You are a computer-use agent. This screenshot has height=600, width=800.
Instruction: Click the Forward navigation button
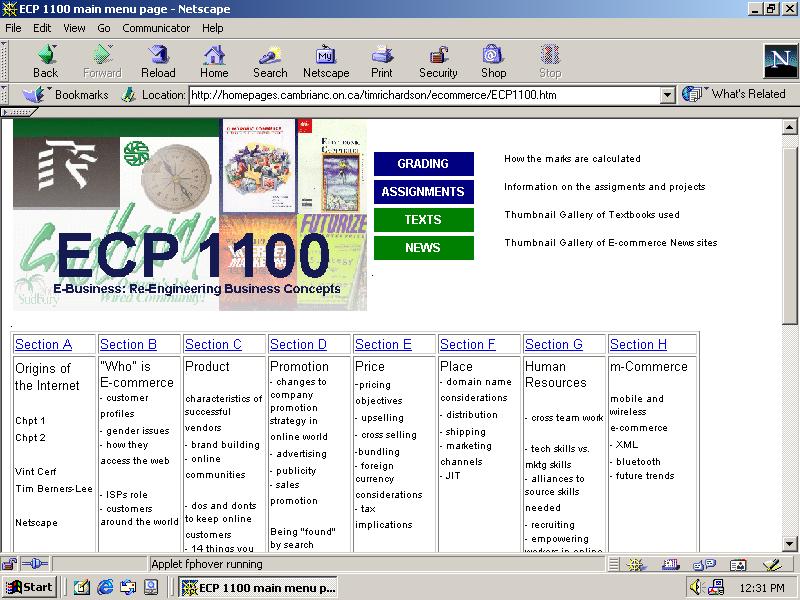pos(102,61)
